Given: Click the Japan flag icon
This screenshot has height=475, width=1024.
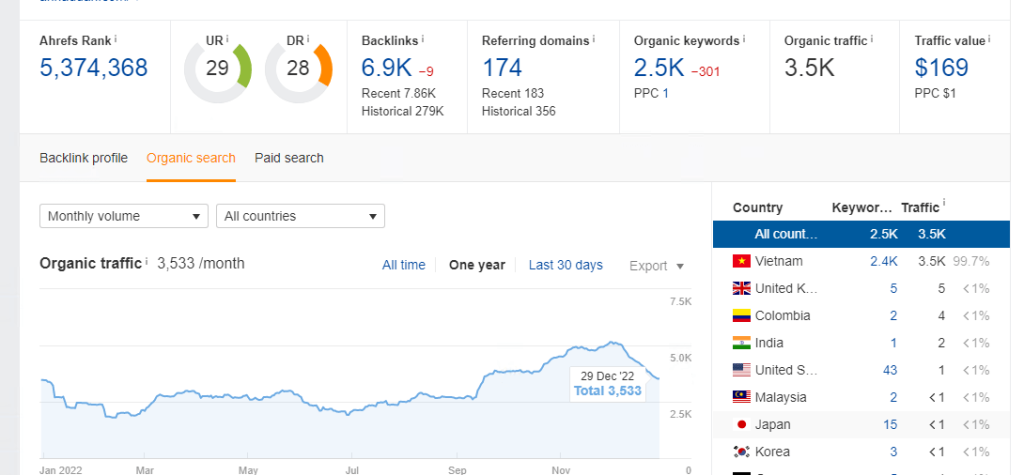Looking at the screenshot, I should click(x=741, y=425).
